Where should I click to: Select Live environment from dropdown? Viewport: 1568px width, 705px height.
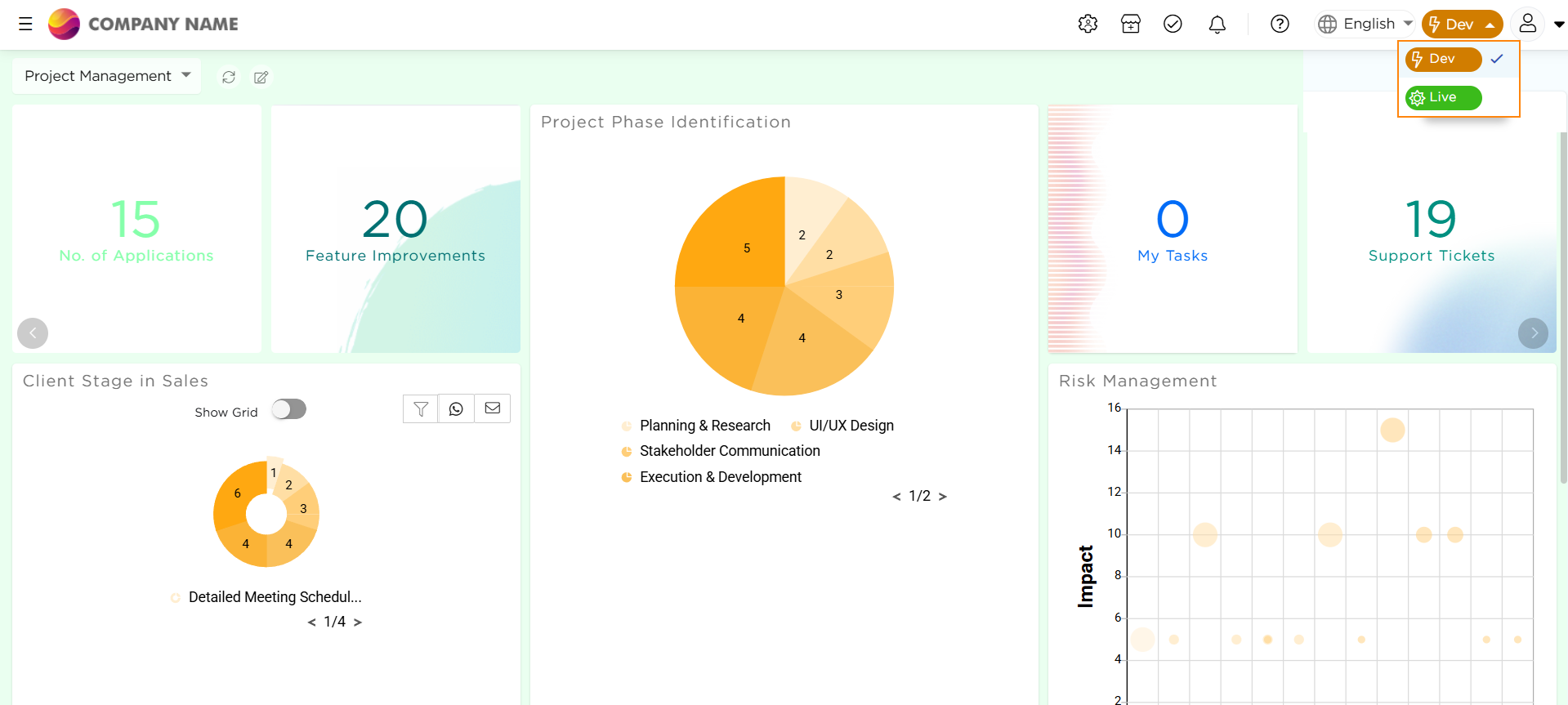1443,98
